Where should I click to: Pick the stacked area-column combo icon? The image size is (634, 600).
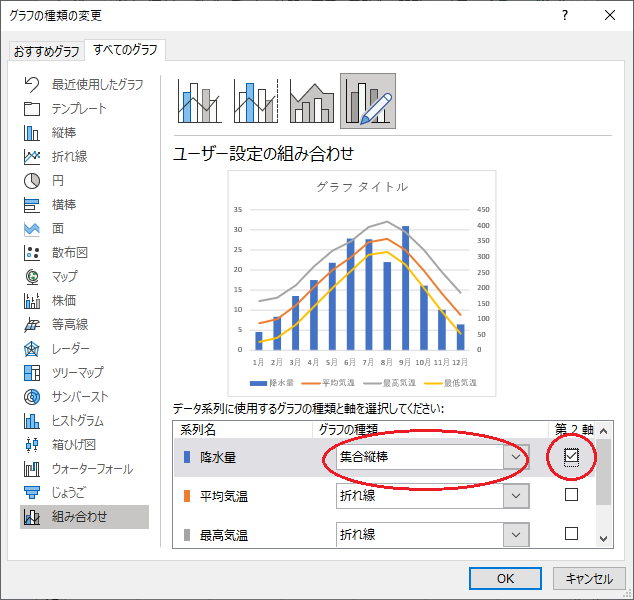311,101
